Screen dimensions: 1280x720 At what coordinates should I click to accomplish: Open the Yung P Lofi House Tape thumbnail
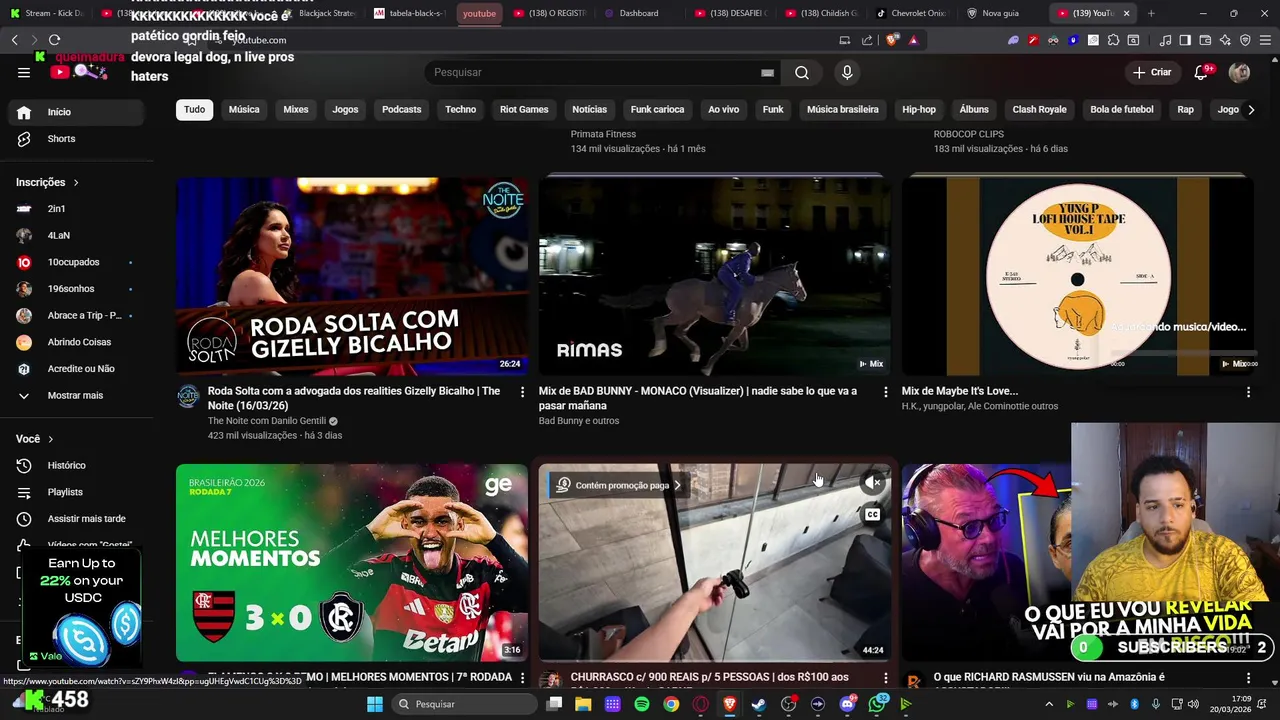[1077, 277]
